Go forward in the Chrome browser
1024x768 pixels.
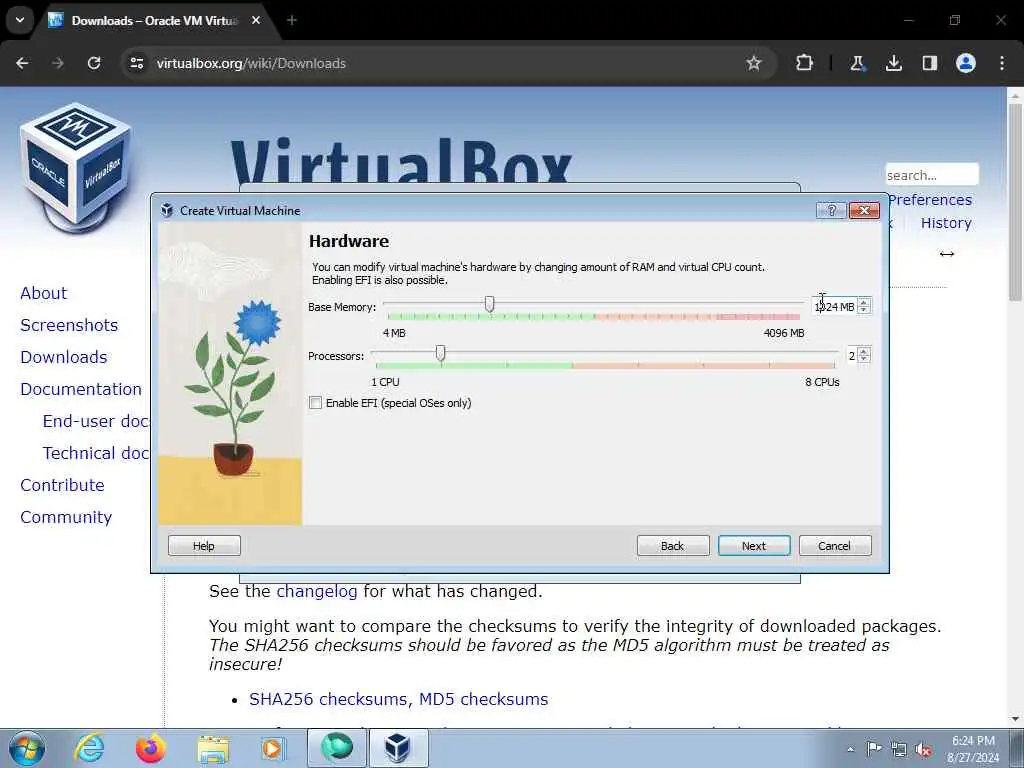[x=58, y=63]
